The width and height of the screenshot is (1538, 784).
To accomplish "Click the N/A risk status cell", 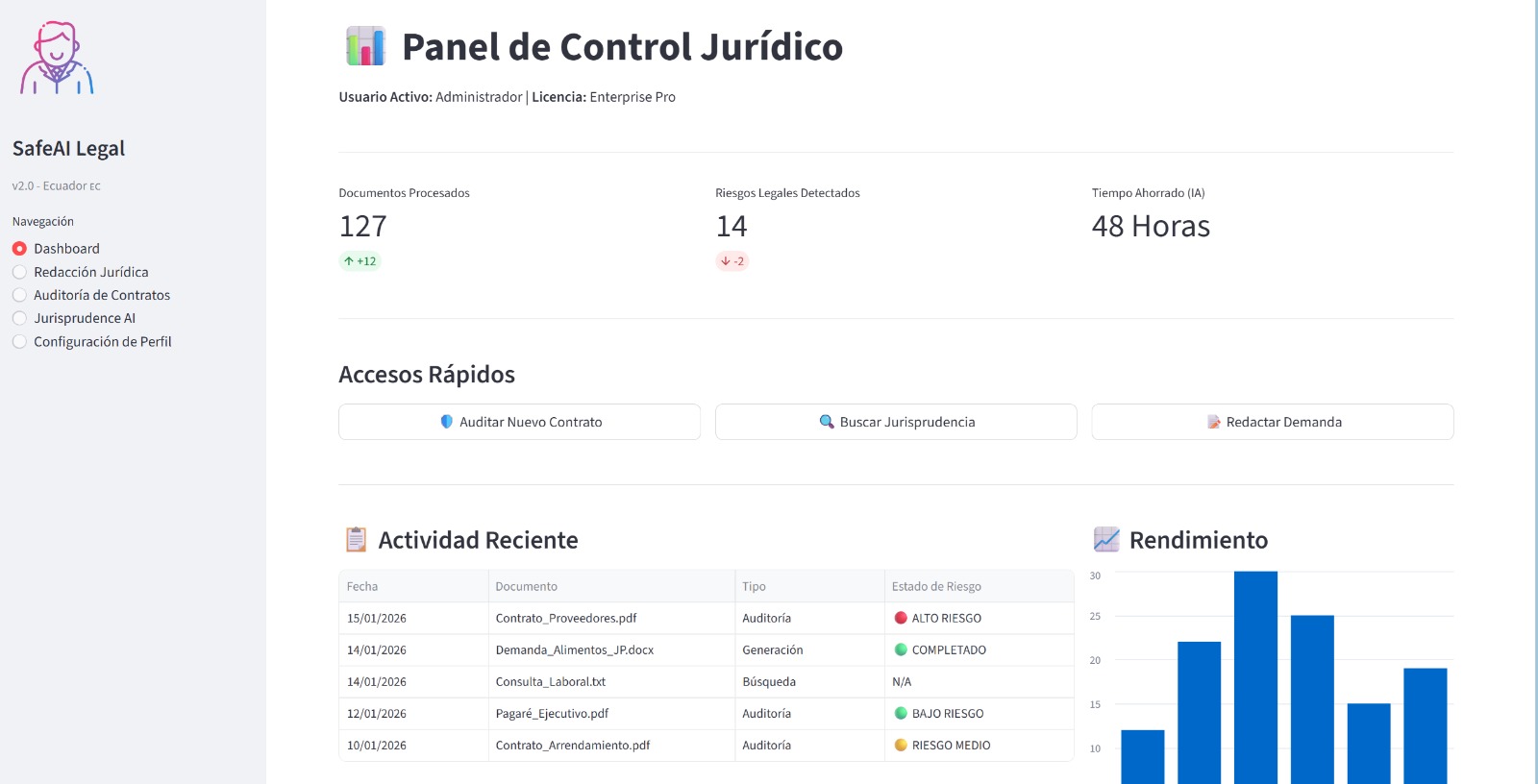I will tap(979, 681).
